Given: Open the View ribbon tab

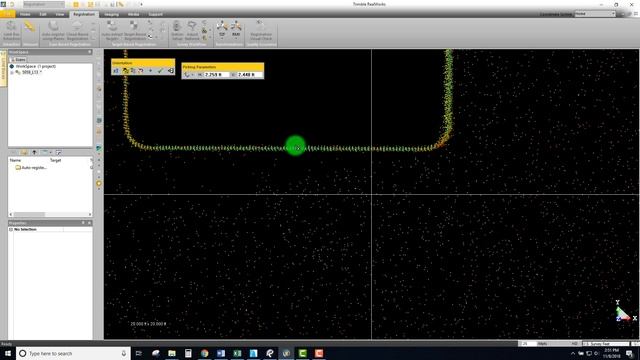Looking at the screenshot, I should click(60, 14).
